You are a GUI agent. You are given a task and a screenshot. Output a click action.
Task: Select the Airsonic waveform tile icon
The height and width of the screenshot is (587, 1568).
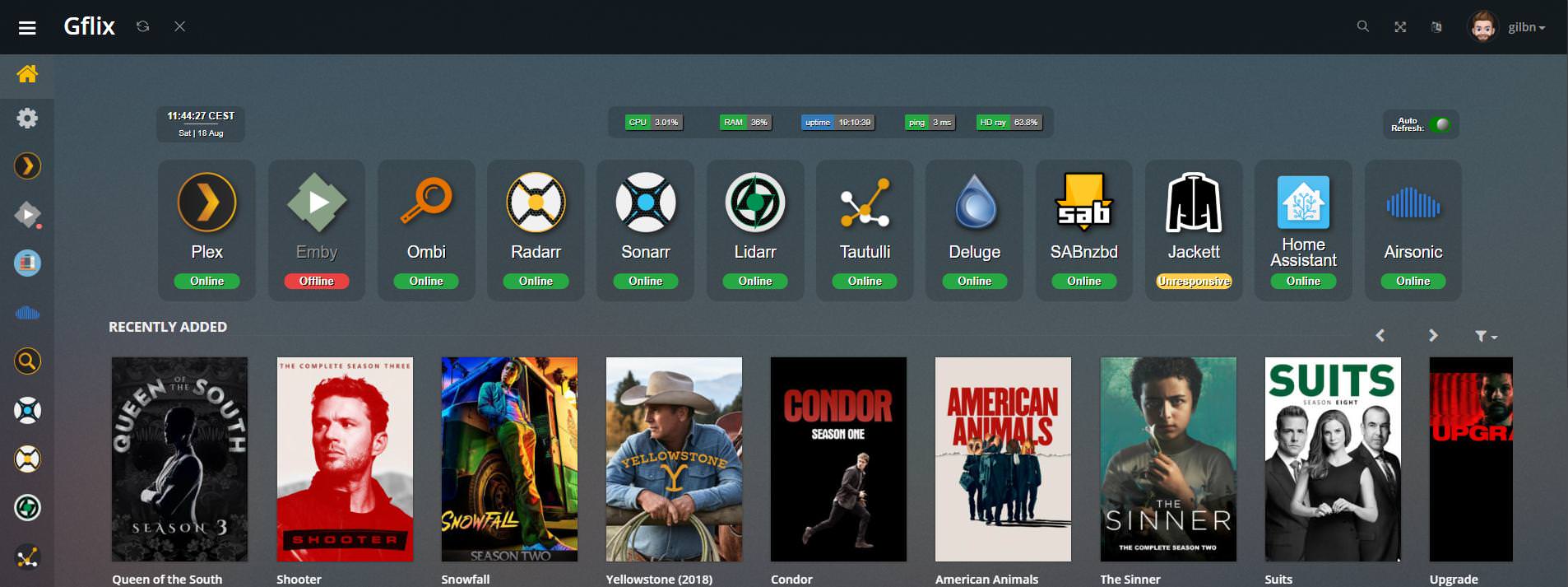(1413, 203)
